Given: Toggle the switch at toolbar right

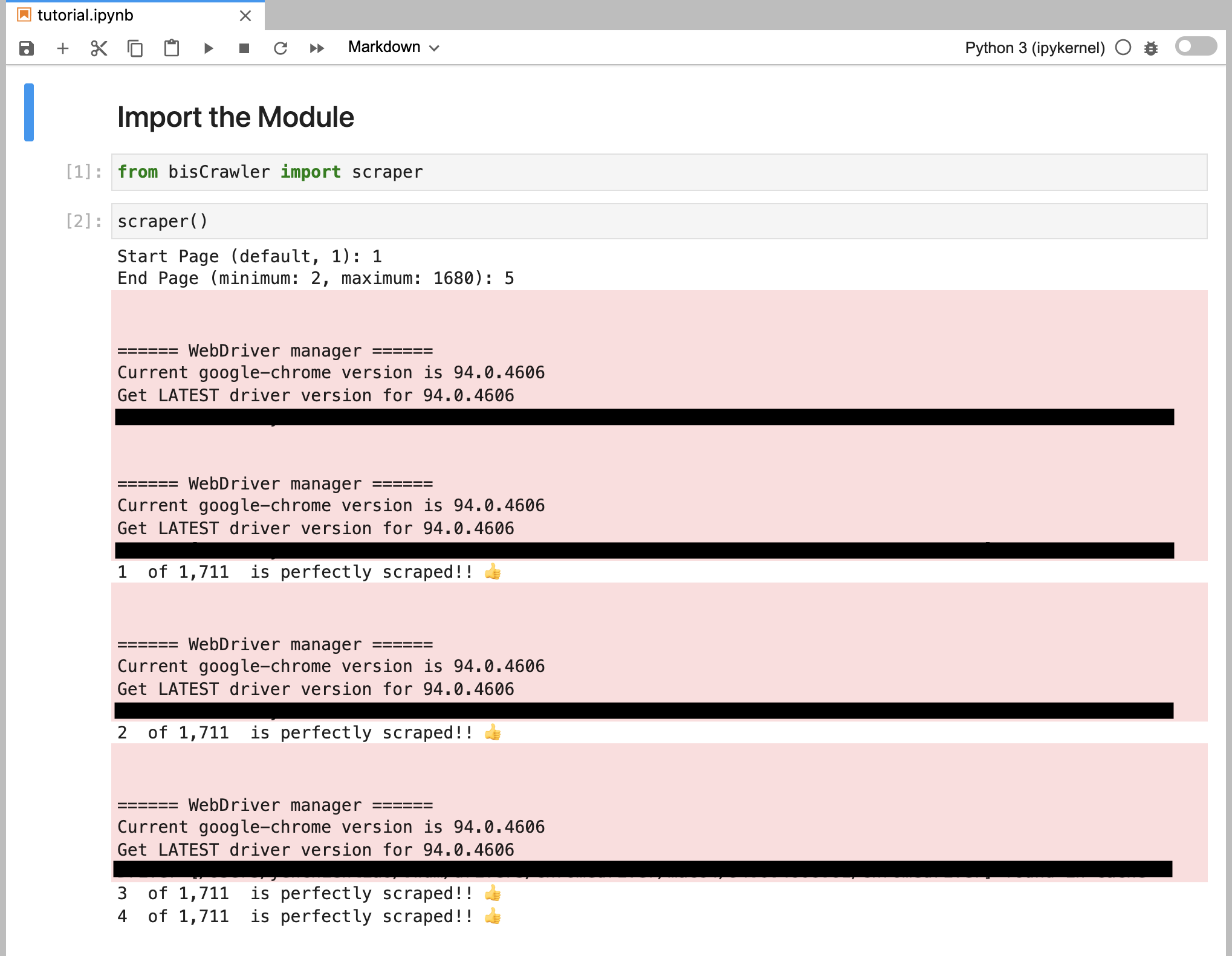Looking at the screenshot, I should (x=1196, y=47).
